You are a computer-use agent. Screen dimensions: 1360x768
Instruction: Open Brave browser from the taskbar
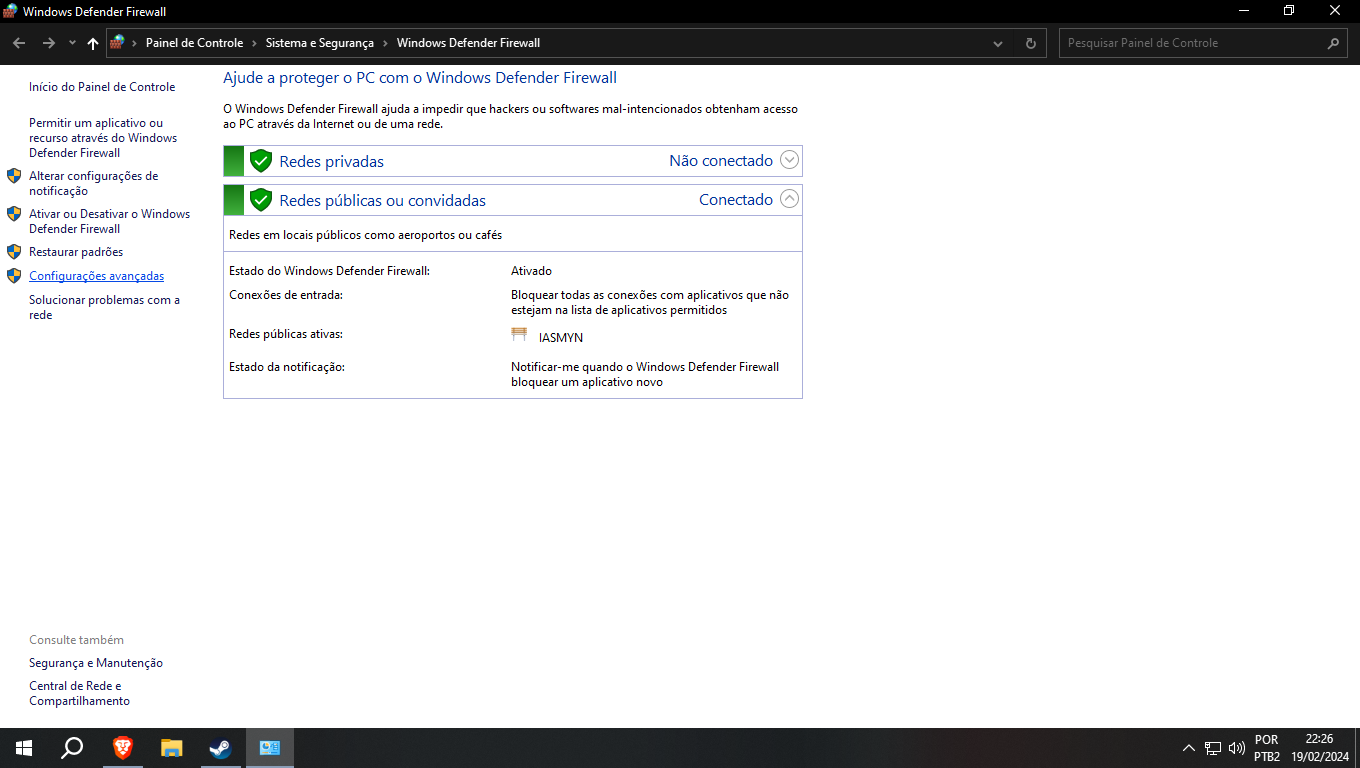click(122, 747)
